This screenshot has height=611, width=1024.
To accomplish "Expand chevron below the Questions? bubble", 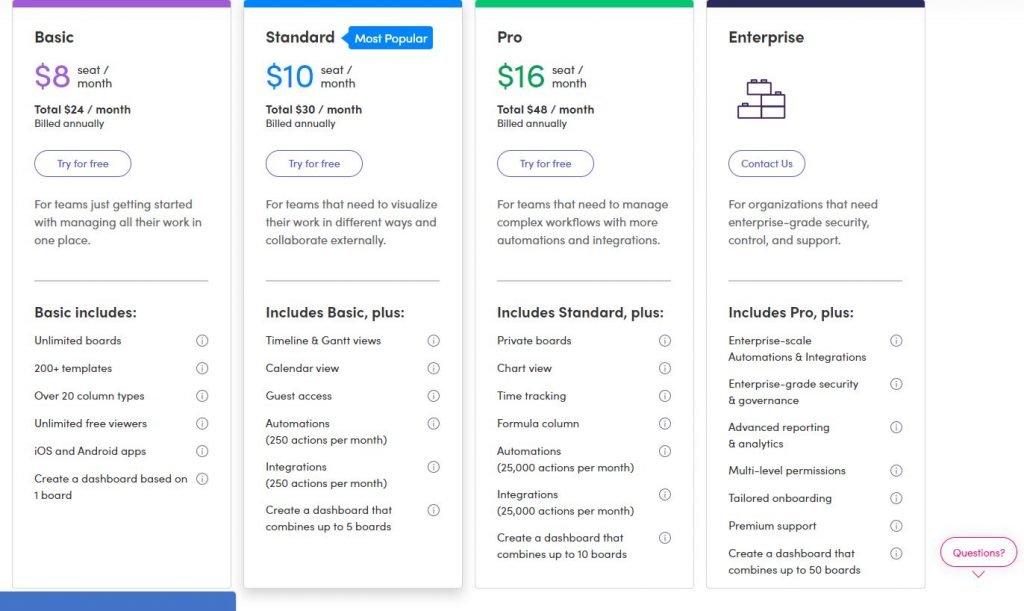I will click(978, 574).
